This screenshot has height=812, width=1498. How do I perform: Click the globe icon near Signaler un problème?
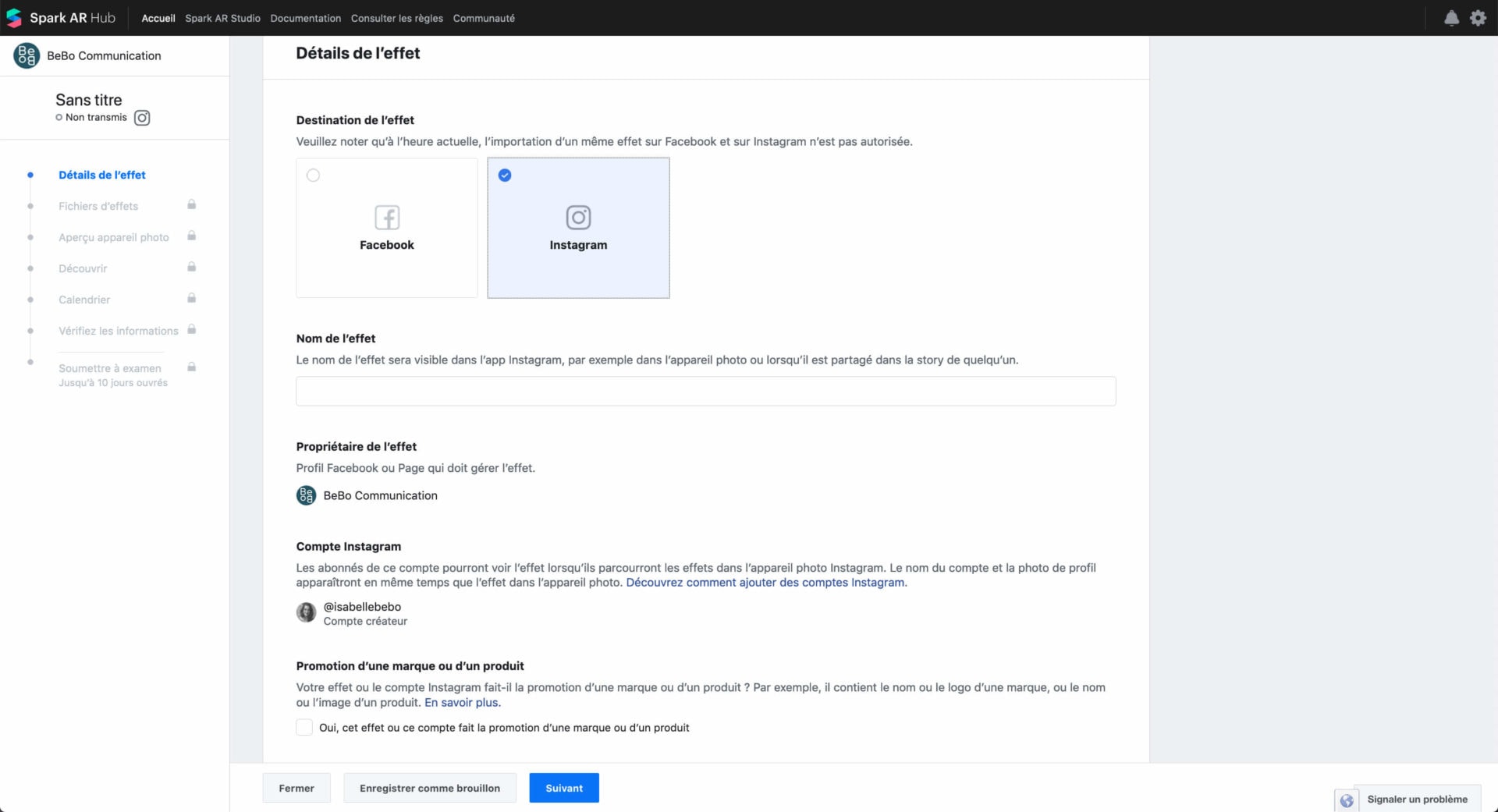pyautogui.click(x=1347, y=800)
